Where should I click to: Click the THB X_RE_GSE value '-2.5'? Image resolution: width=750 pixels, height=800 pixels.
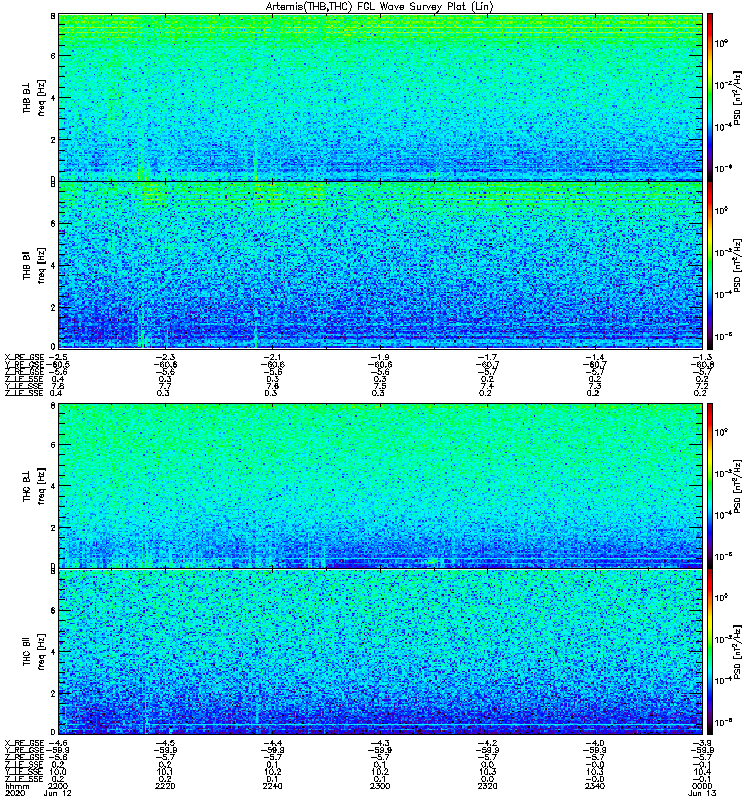(58, 357)
